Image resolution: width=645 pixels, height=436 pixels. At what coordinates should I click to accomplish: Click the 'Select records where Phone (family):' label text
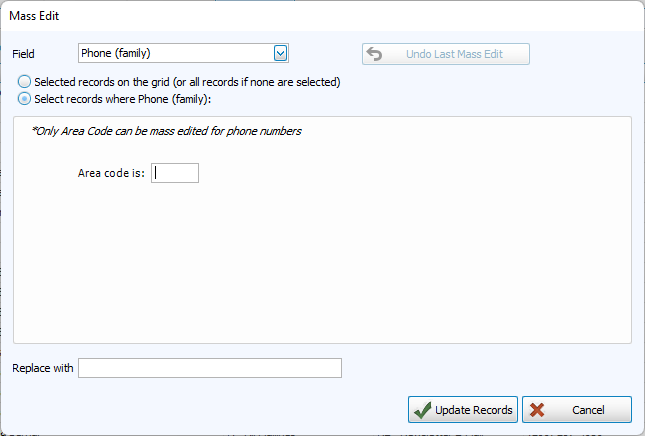click(123, 99)
